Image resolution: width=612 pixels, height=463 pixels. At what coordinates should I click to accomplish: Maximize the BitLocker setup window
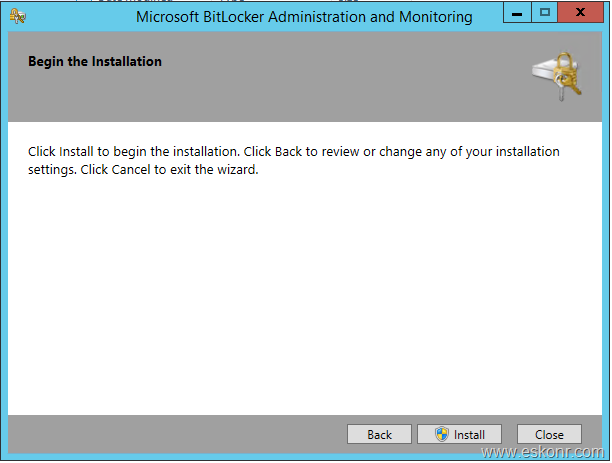pyautogui.click(x=545, y=14)
